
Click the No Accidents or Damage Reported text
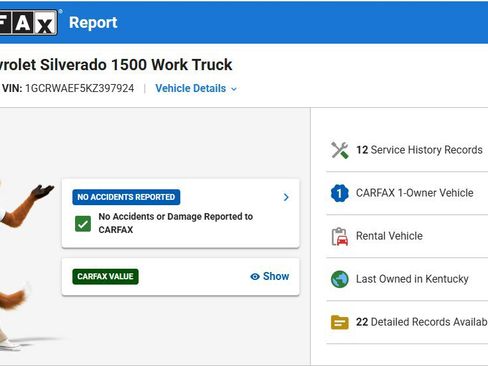point(176,223)
